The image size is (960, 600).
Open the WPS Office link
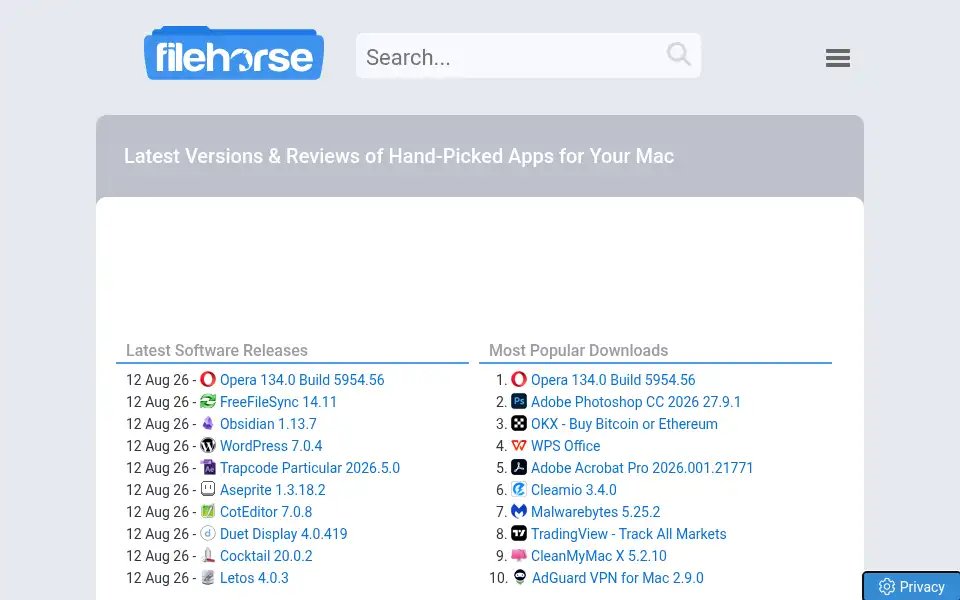[565, 446]
